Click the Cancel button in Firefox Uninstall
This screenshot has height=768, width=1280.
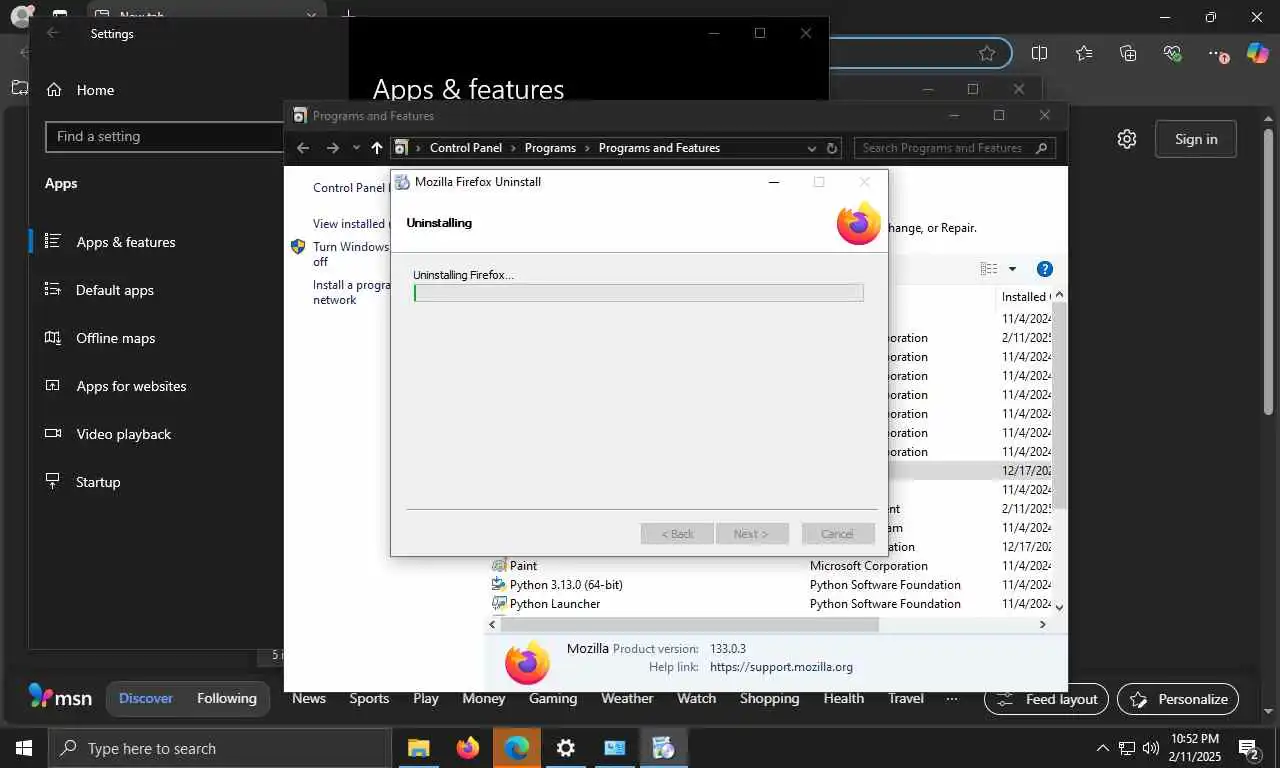pos(838,534)
